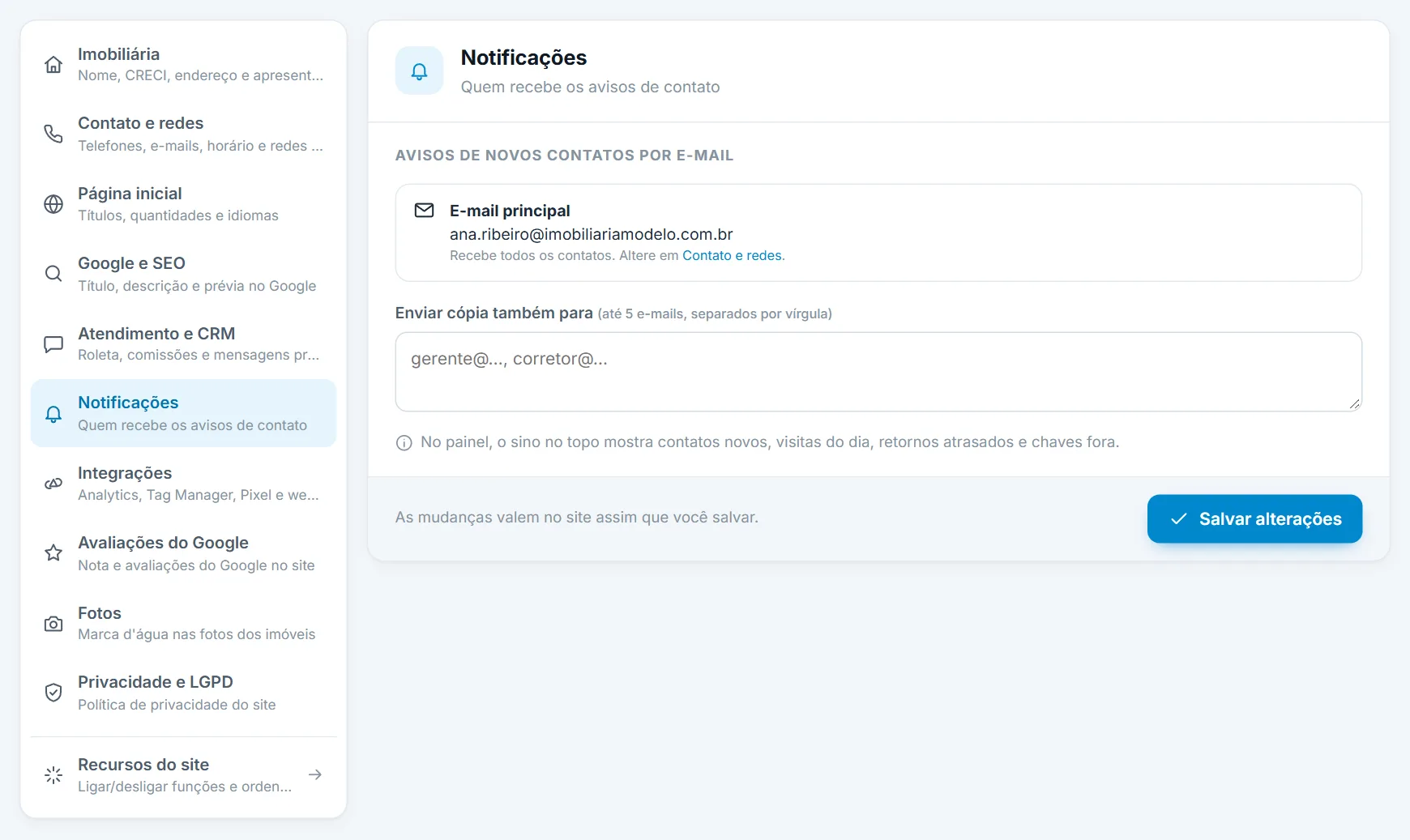Click the AVISOS DE NOVOS CONTATOS POR E-MAIL heading
Viewport: 1410px width, 840px height.
coord(564,156)
